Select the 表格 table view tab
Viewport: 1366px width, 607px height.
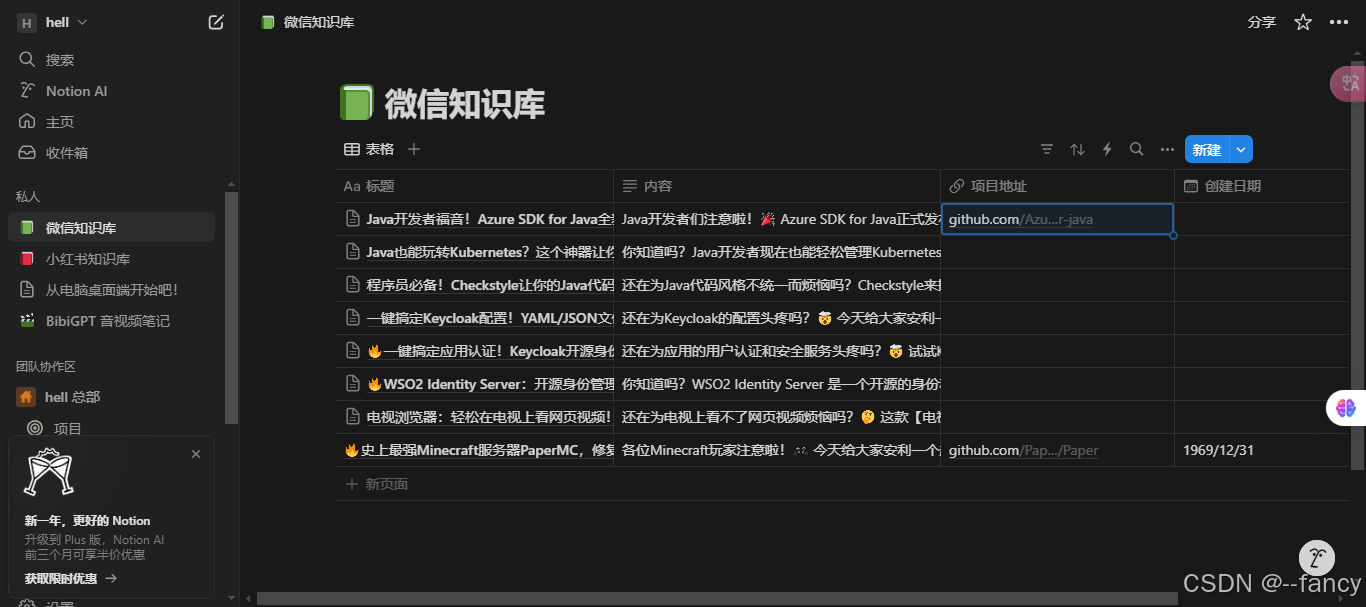point(369,149)
